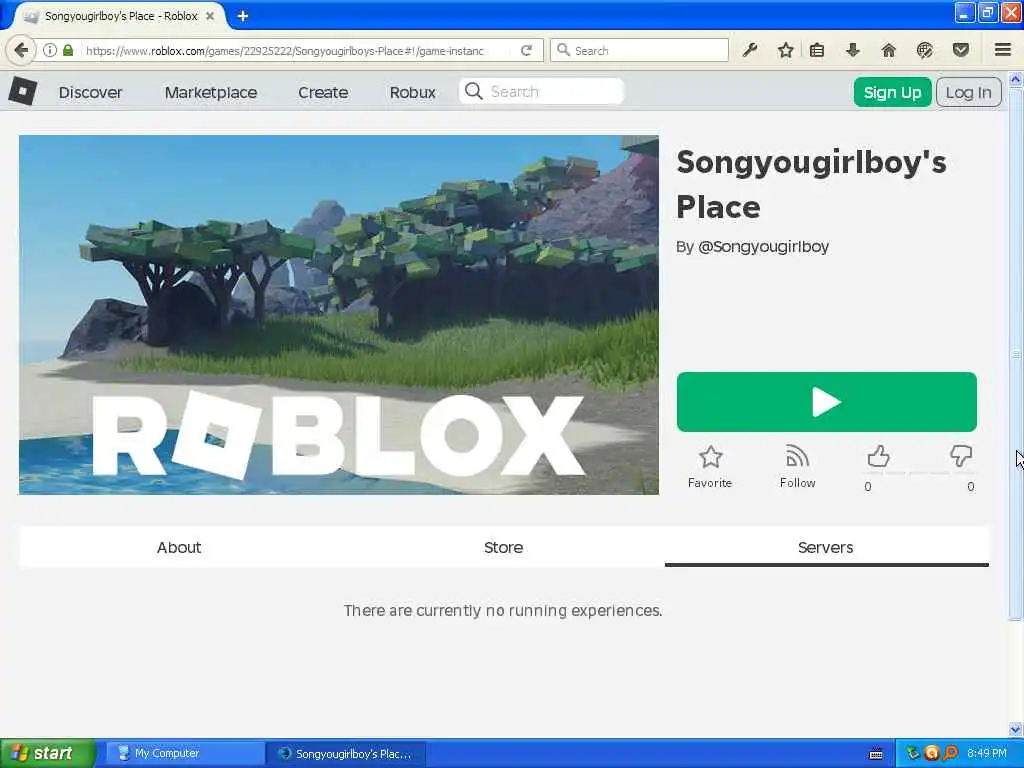The height and width of the screenshot is (768, 1024).
Task: Open the Discover menu item
Action: click(x=90, y=92)
